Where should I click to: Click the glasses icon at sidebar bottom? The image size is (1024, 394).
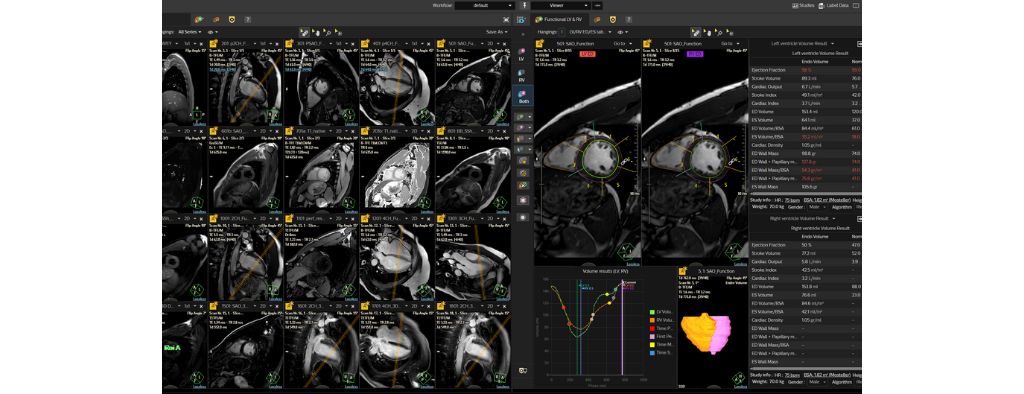(x=522, y=370)
